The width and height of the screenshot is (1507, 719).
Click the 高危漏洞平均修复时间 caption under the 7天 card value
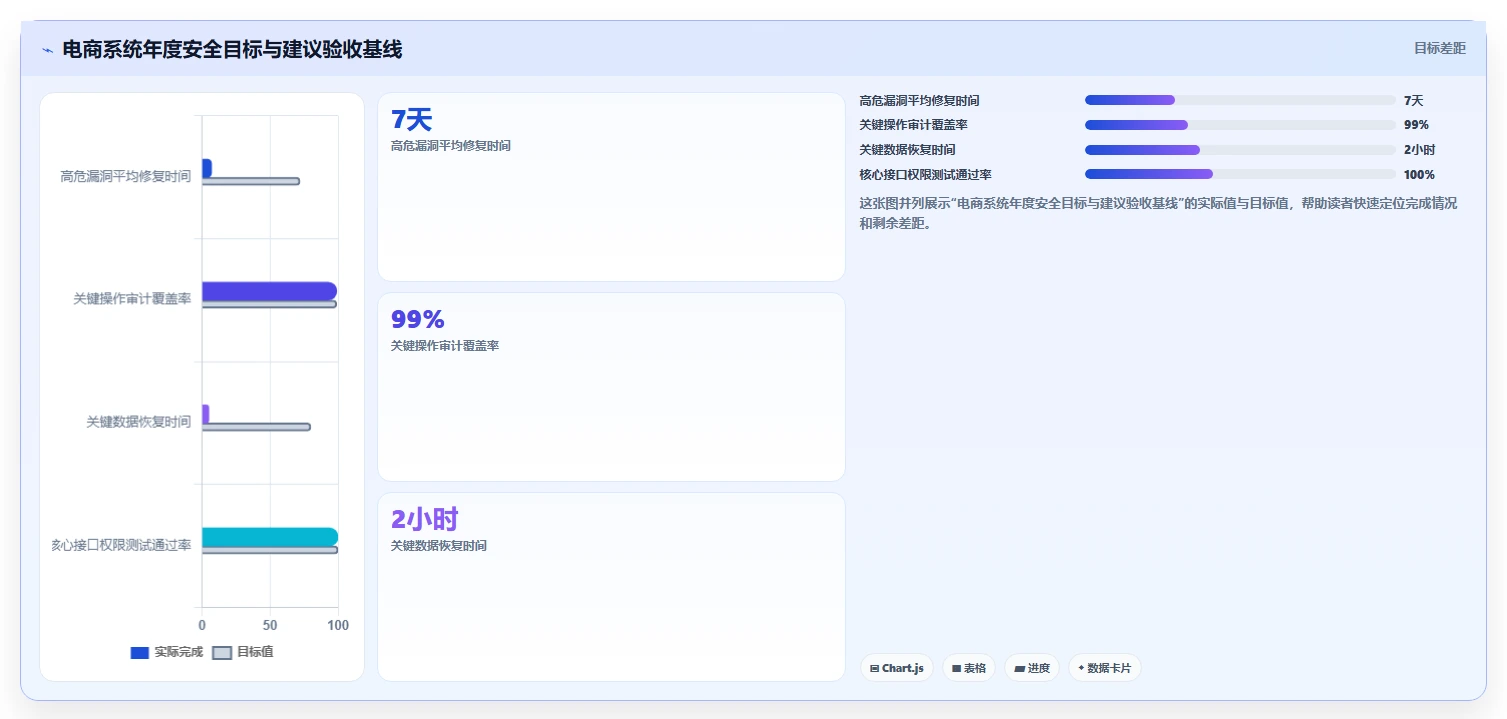pos(451,146)
